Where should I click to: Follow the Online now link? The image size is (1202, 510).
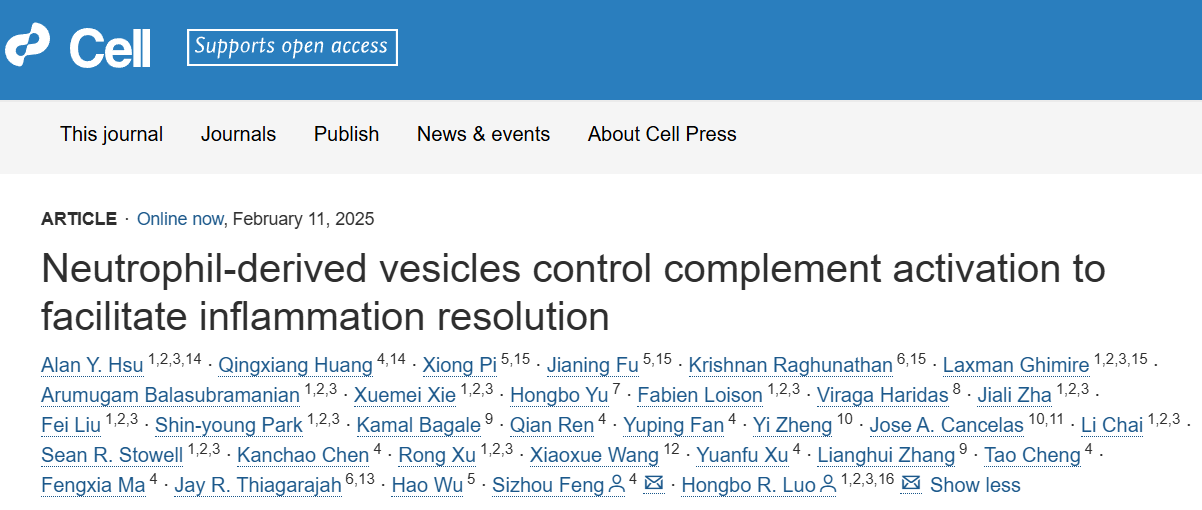click(x=181, y=219)
